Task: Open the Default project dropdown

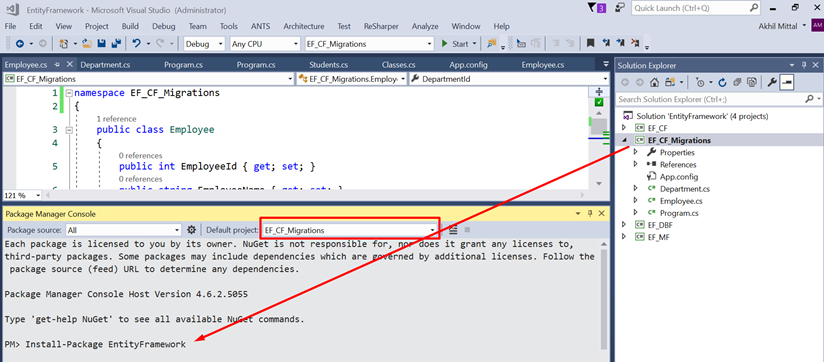Action: click(x=350, y=230)
